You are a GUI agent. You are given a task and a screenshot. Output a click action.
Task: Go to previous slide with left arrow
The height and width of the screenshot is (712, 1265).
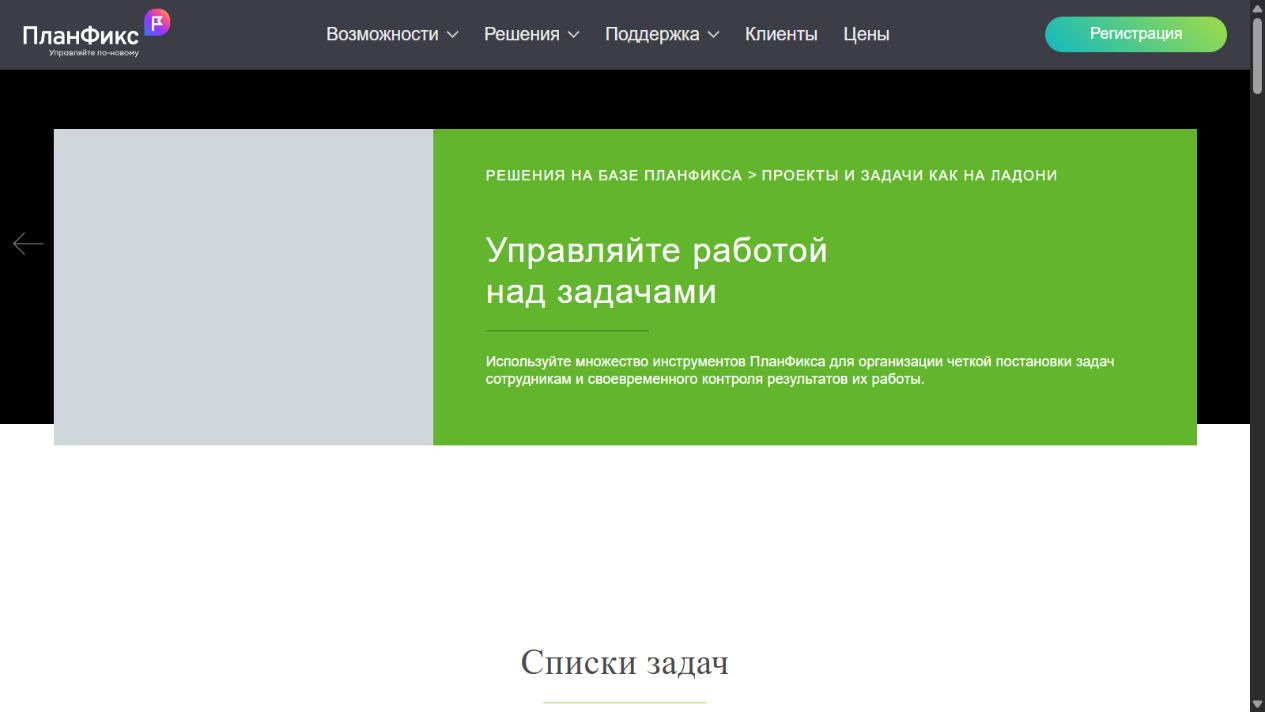[28, 244]
